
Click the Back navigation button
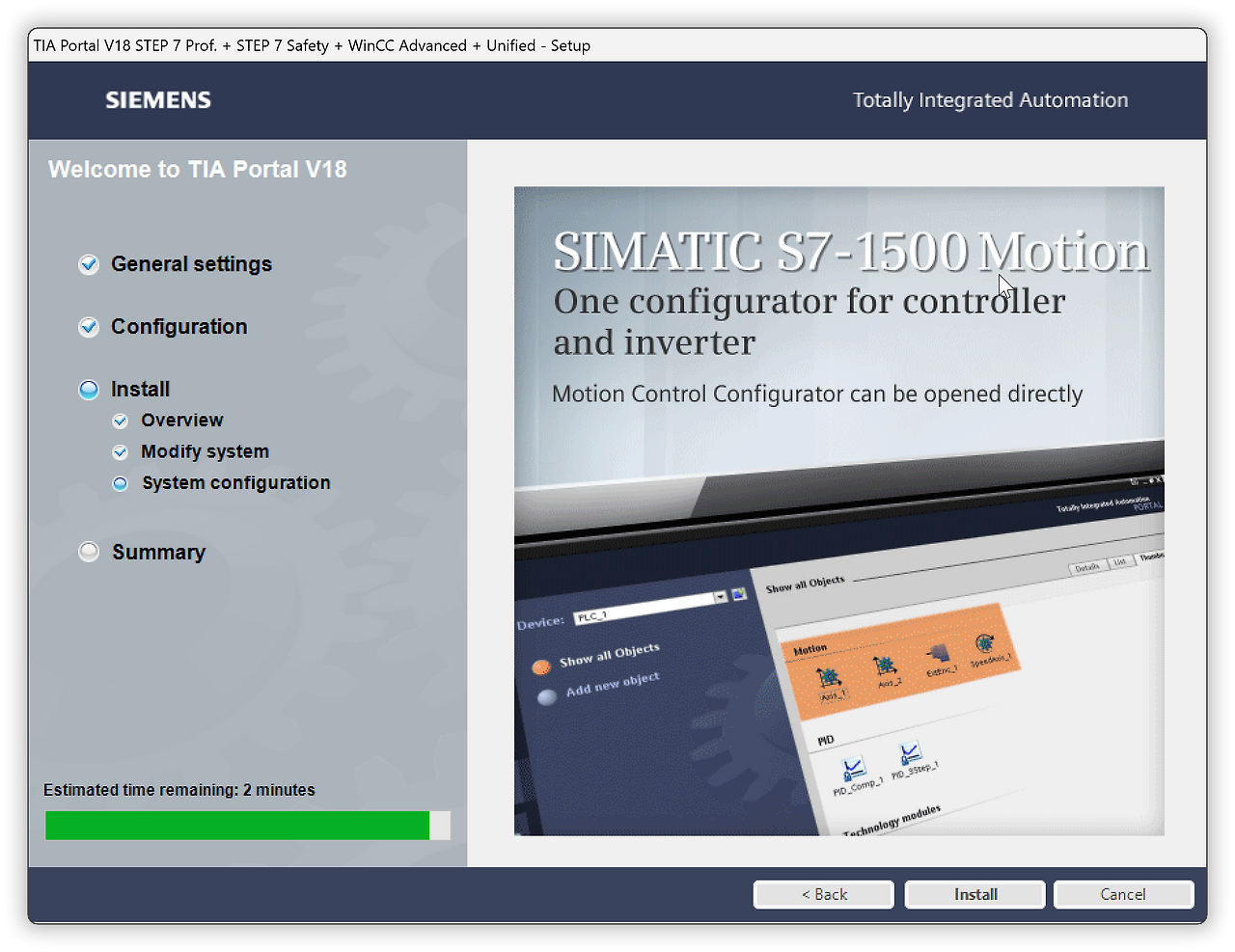click(x=823, y=894)
